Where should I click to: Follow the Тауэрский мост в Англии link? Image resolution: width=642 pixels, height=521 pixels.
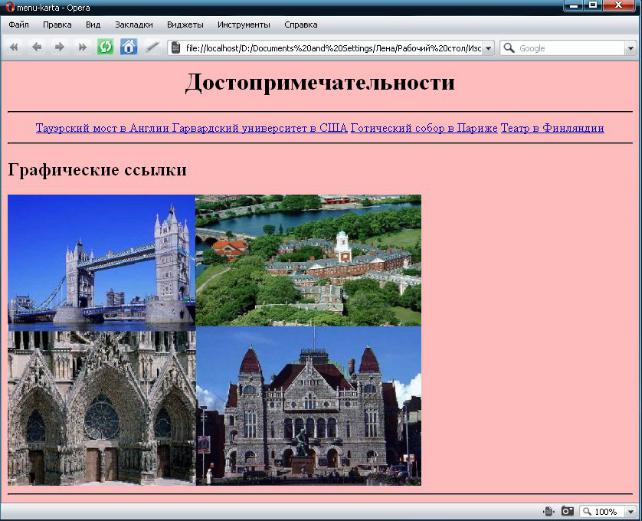coord(102,128)
